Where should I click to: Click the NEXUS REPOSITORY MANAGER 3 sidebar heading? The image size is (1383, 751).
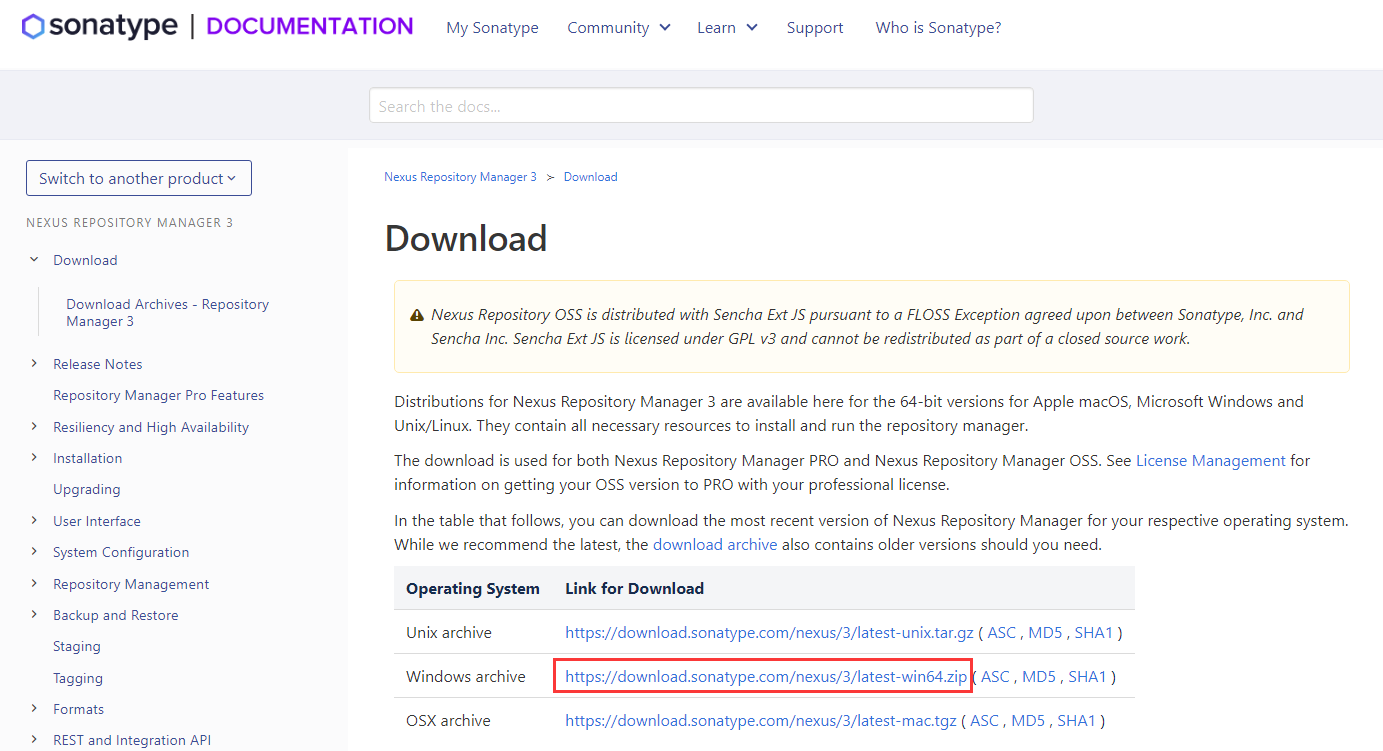pos(129,223)
